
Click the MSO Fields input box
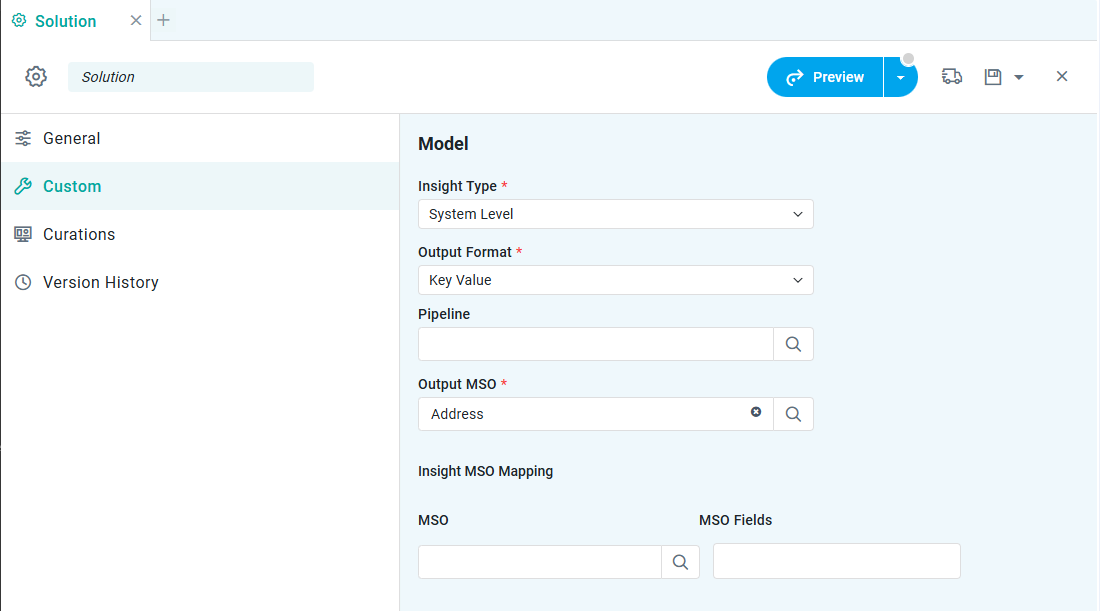click(836, 561)
